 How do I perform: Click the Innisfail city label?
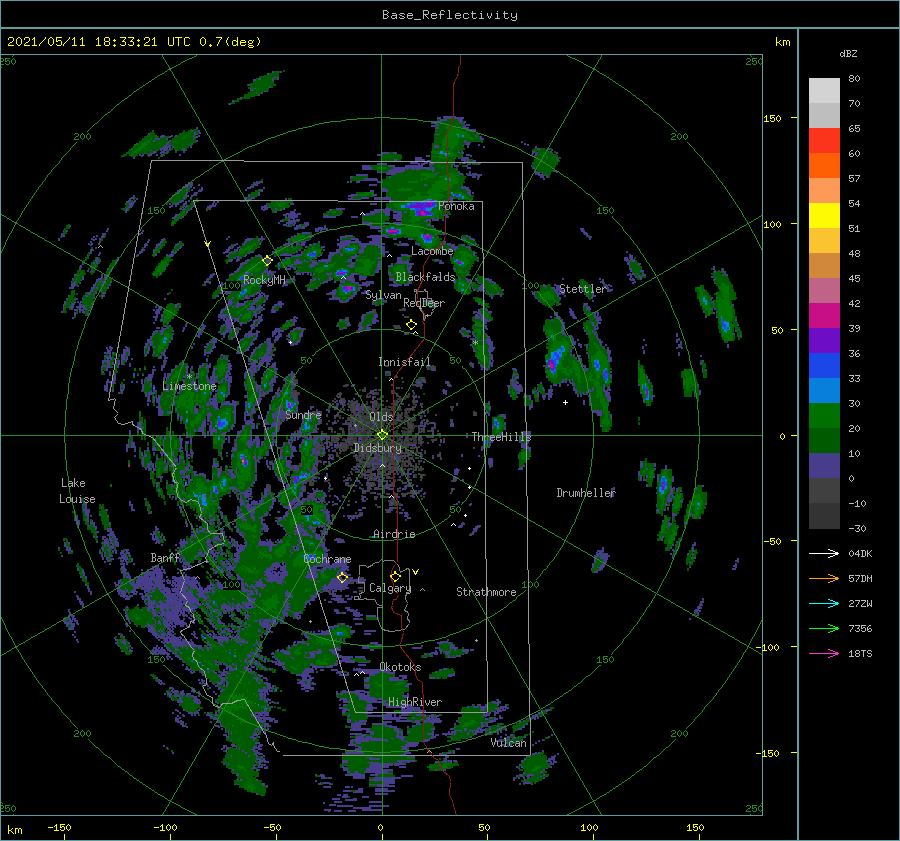[404, 362]
